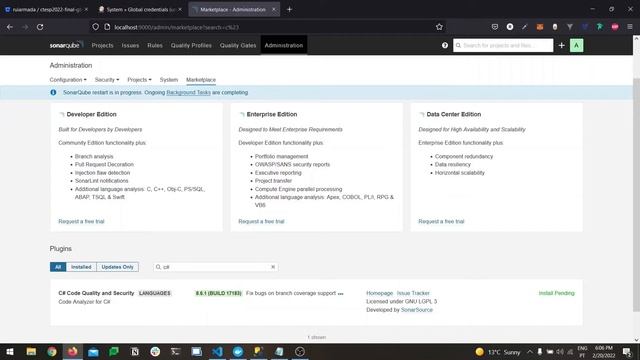The image size is (640, 360).
Task: Click the SonarQube logo
Action: point(67,45)
